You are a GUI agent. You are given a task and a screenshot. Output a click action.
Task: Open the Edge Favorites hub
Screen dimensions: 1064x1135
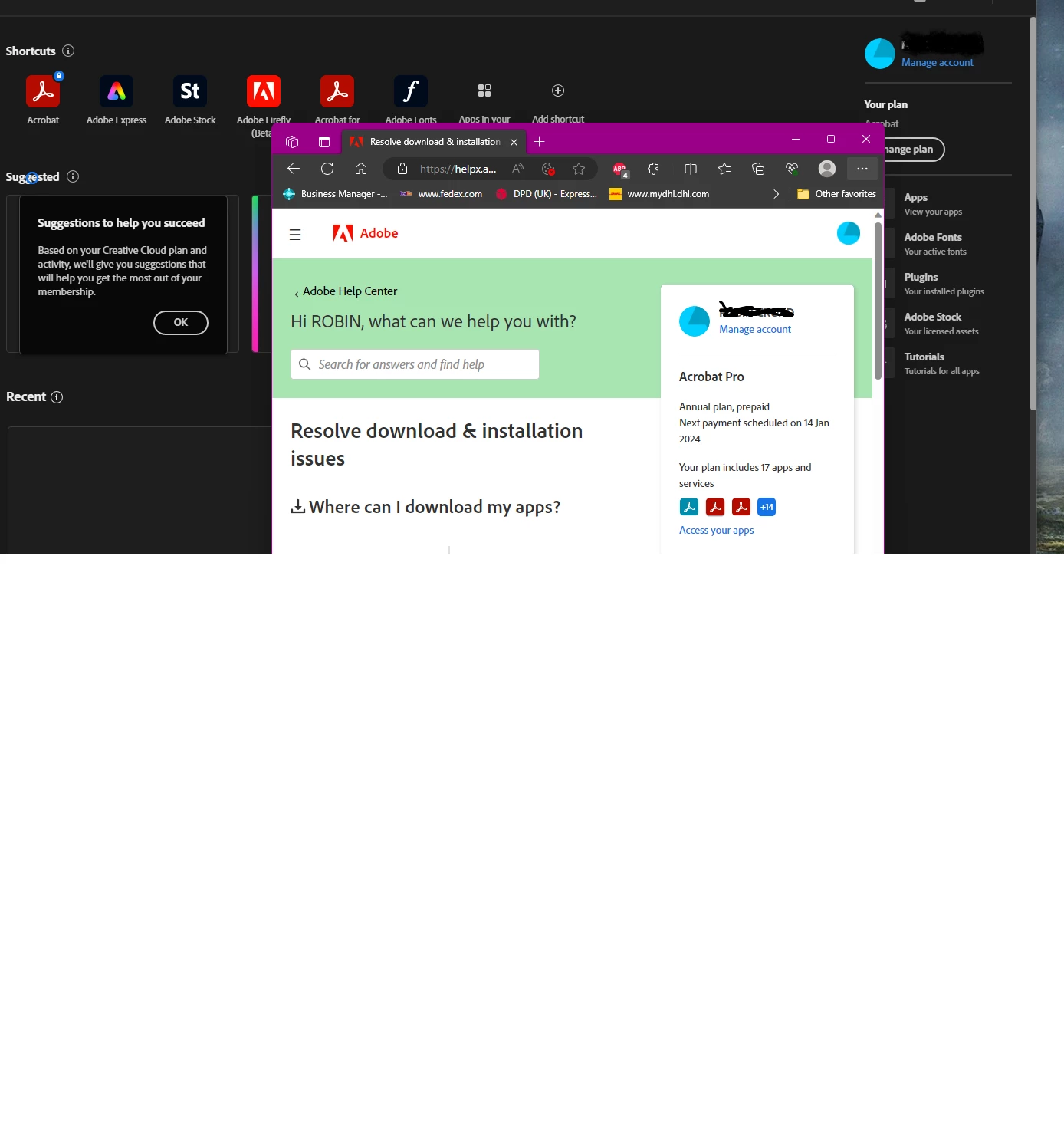pos(724,169)
